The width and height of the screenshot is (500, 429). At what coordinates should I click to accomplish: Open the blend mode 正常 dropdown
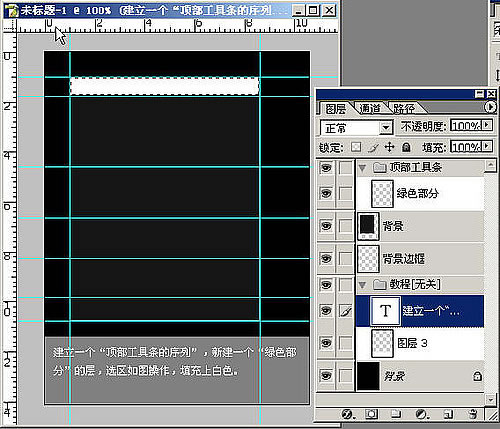[386, 128]
